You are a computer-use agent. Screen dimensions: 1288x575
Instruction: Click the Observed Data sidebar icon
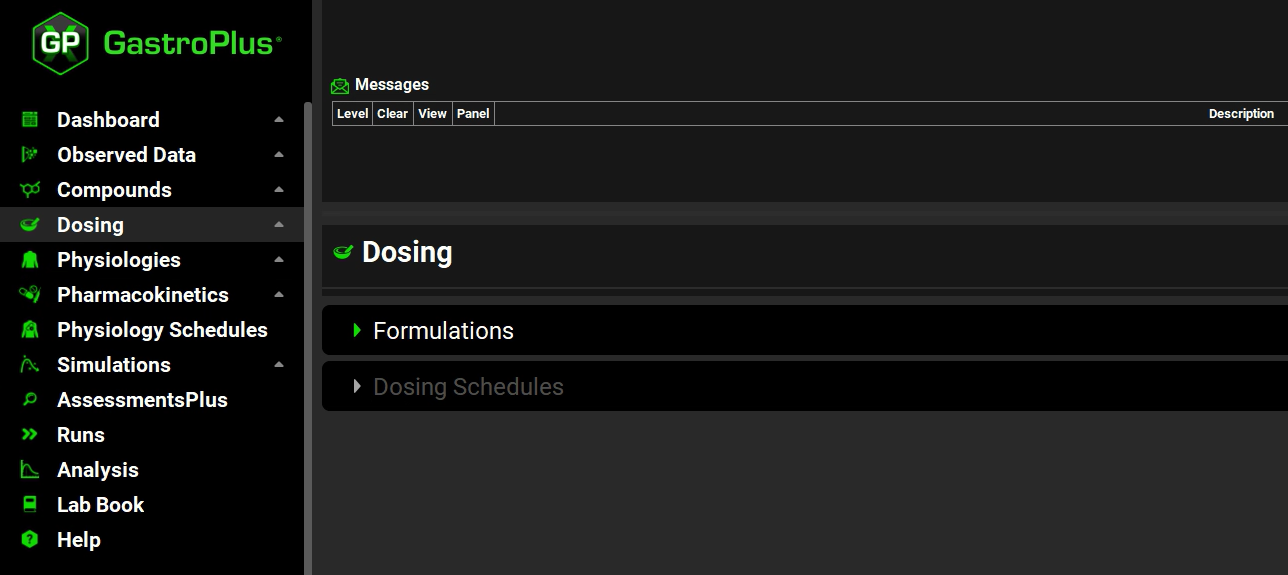click(30, 155)
